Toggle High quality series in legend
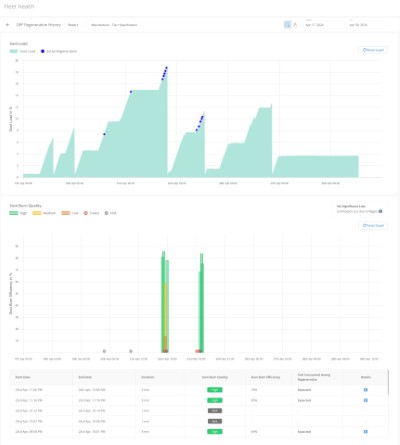 point(18,213)
